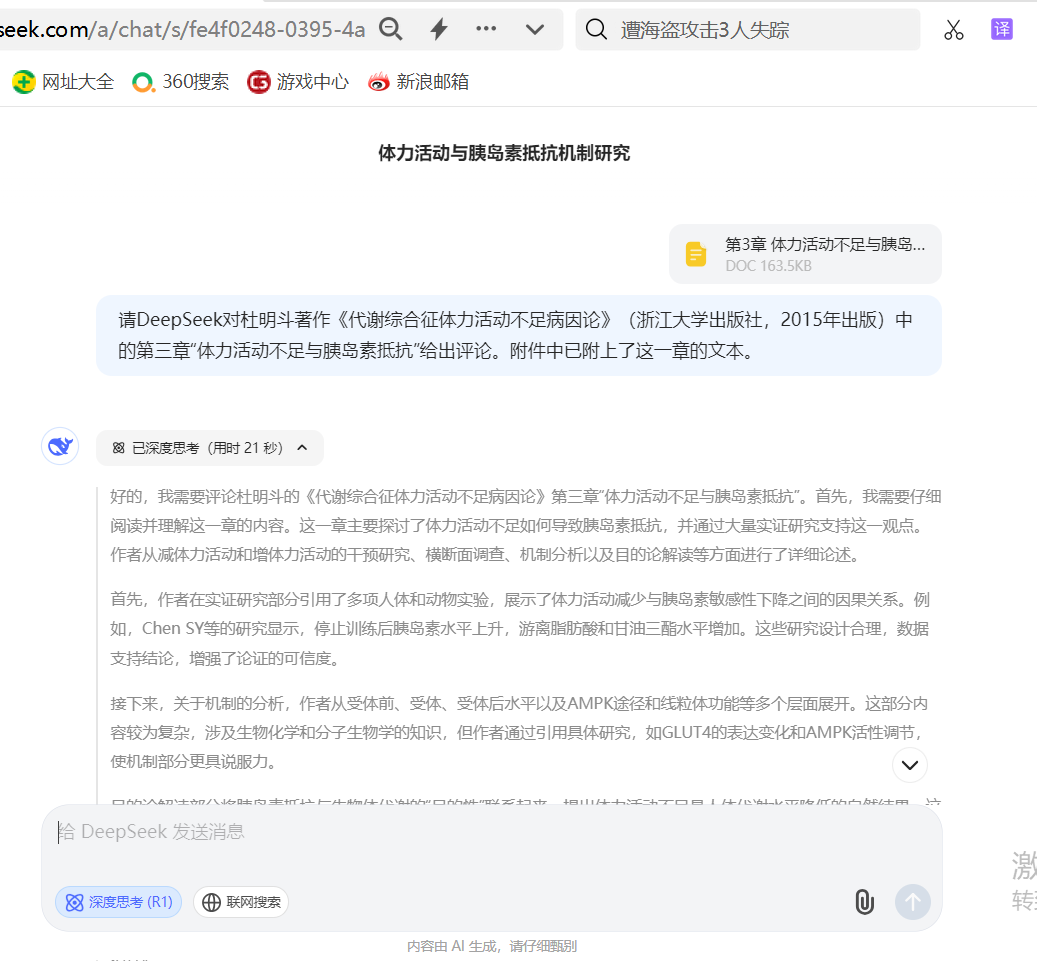Click the yellow document file icon
This screenshot has height=961, width=1037.
click(x=695, y=254)
